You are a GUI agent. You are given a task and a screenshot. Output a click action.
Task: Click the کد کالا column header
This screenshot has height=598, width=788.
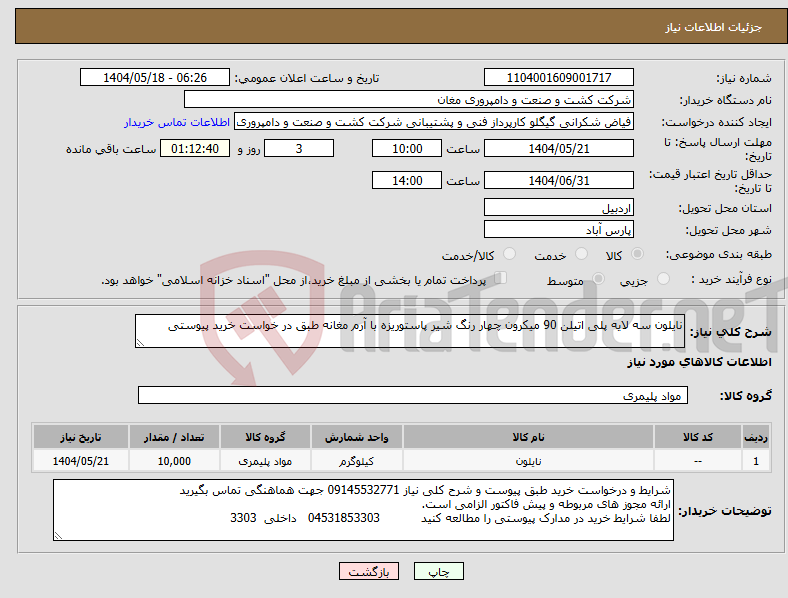698,437
